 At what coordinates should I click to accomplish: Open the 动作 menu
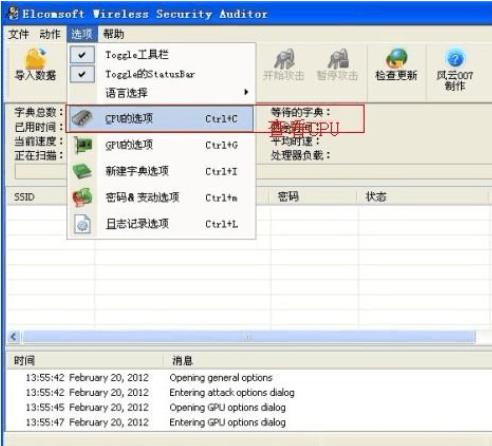50,34
